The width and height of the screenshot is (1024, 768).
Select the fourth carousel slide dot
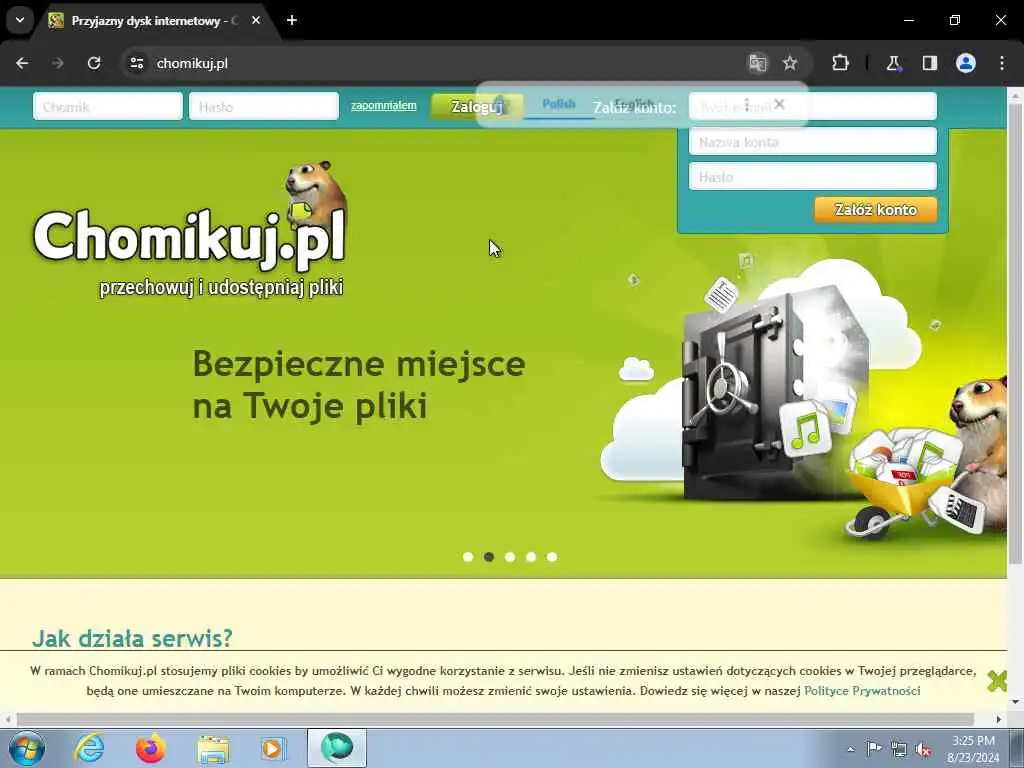pyautogui.click(x=531, y=557)
